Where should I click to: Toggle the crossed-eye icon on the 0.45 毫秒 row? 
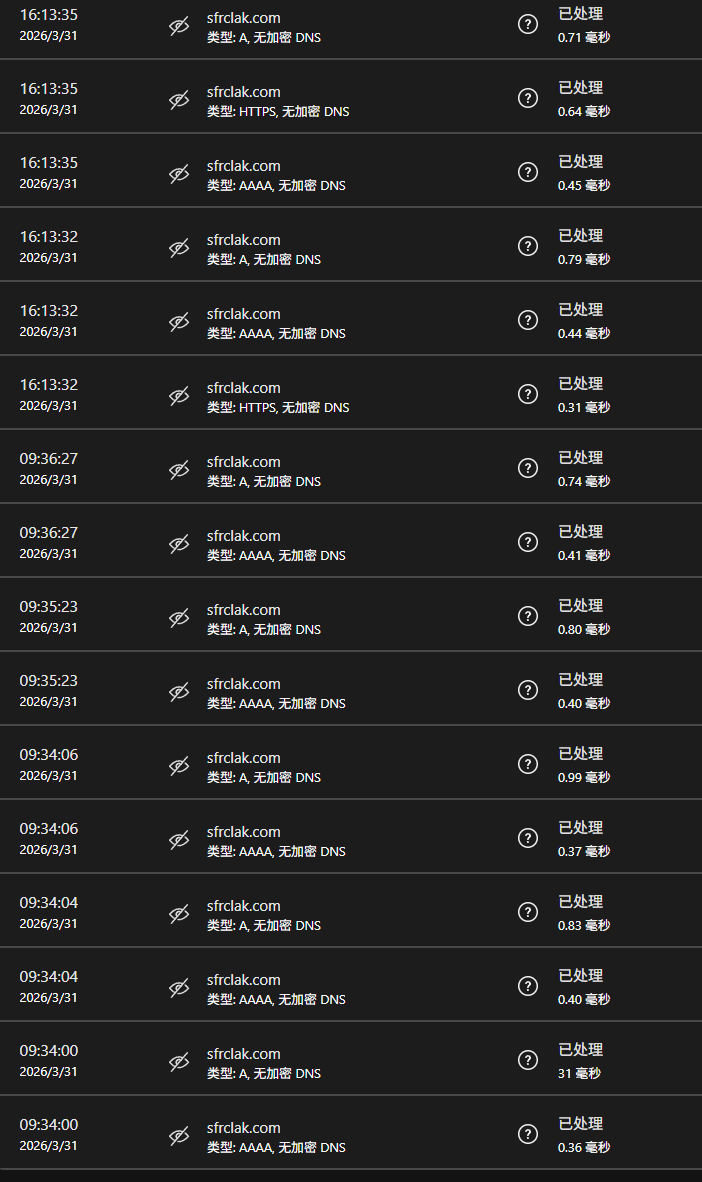coord(179,174)
